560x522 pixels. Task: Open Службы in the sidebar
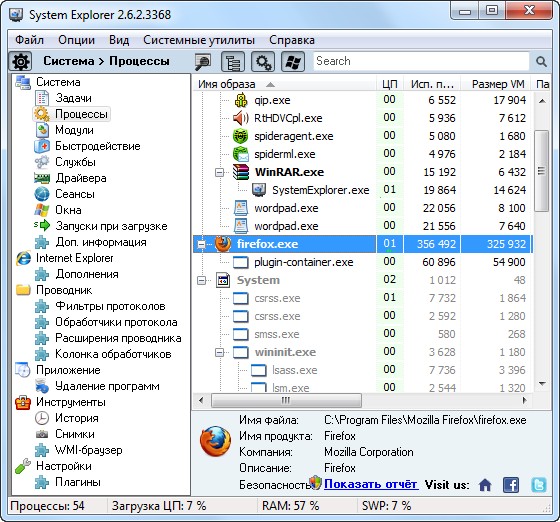(x=75, y=162)
